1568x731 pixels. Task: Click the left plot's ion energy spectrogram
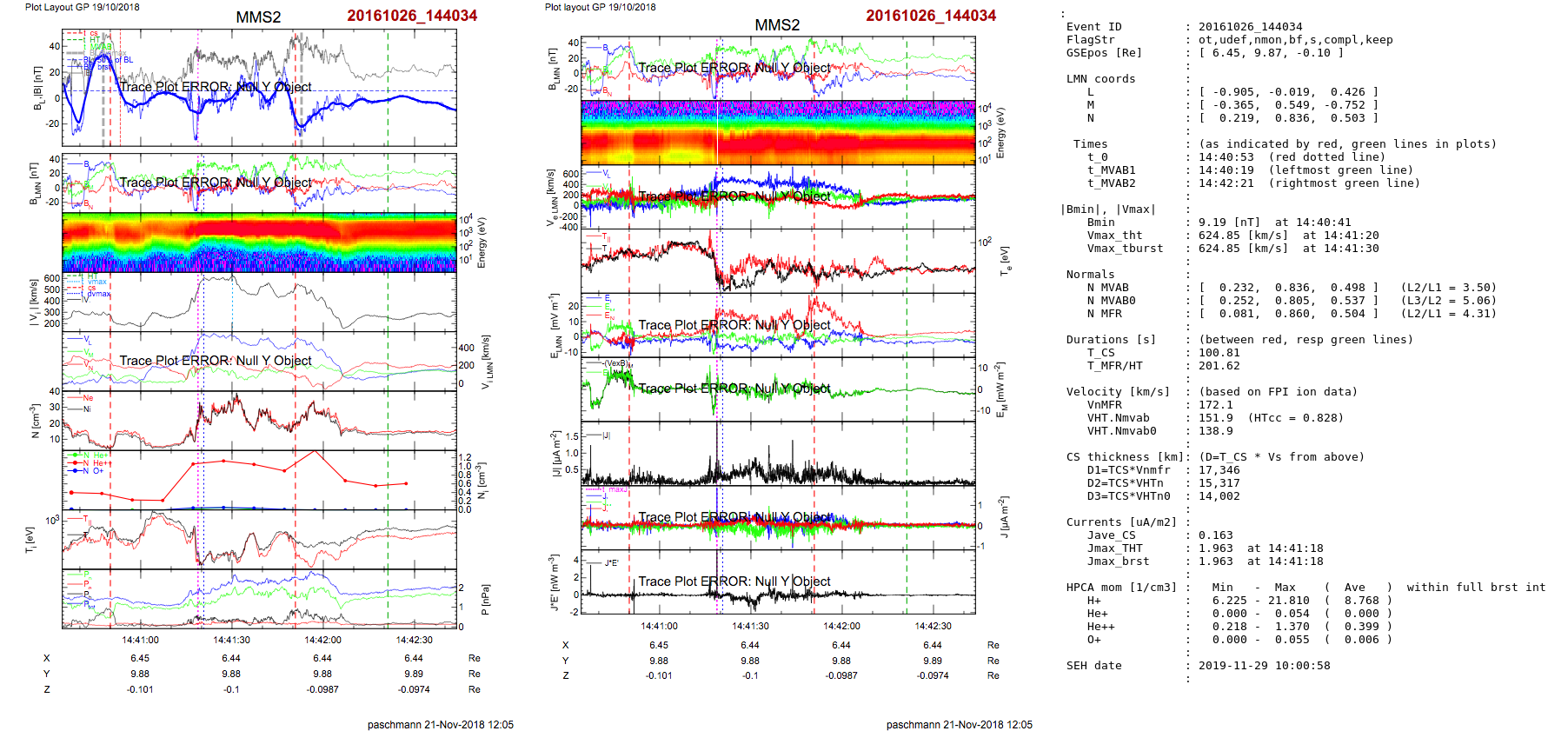tap(259, 243)
